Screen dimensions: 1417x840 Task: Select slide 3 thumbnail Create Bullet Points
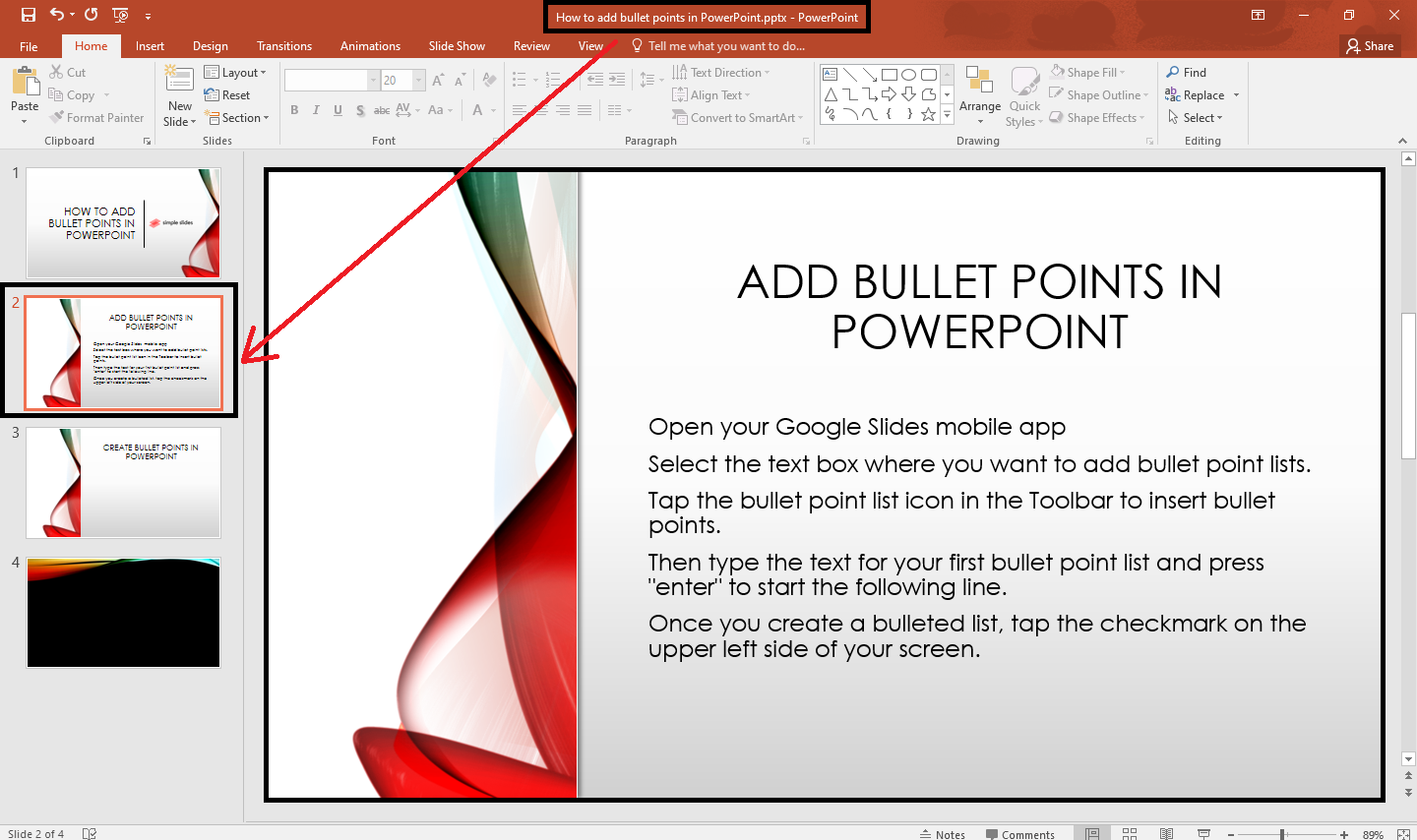[x=124, y=483]
